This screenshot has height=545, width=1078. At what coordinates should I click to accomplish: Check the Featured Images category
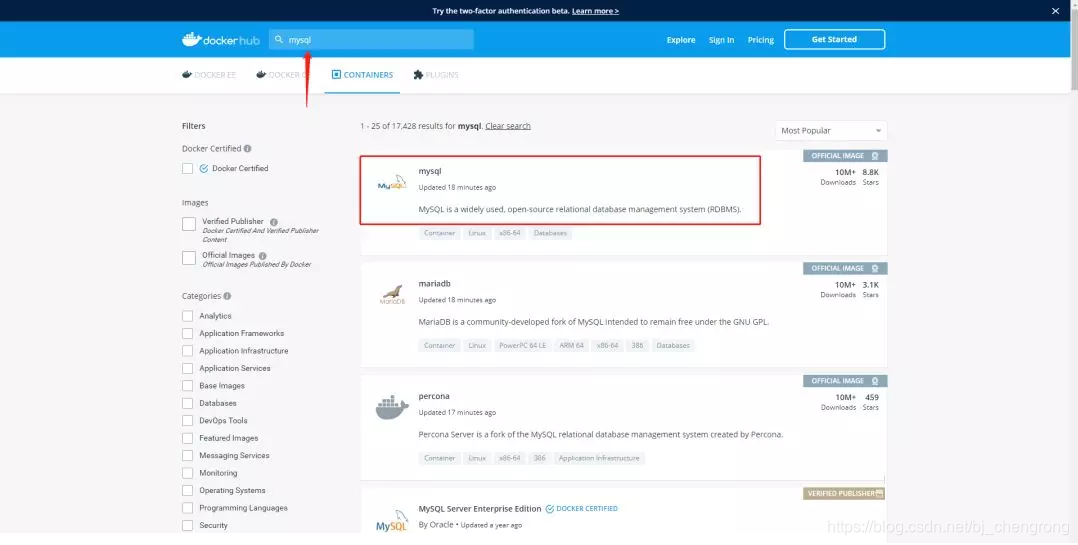point(187,438)
